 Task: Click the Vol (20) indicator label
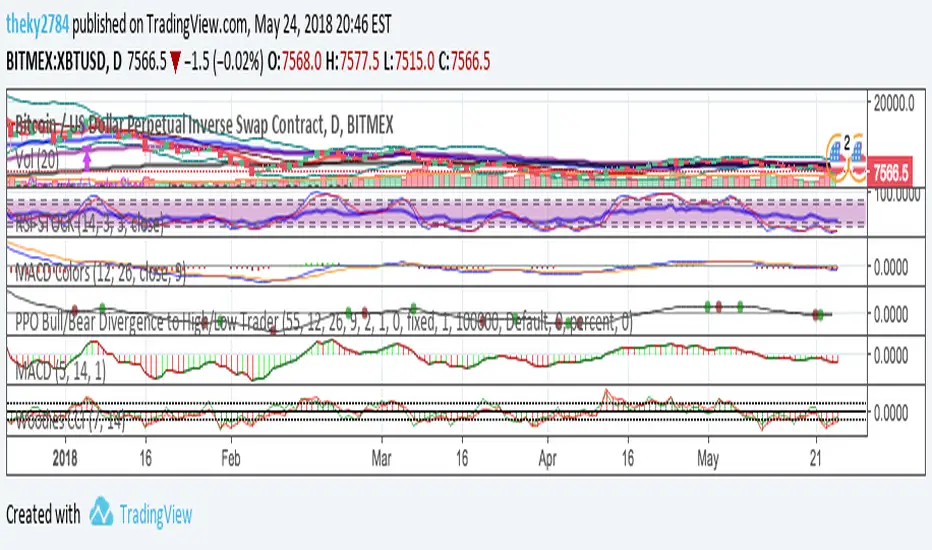click(37, 159)
